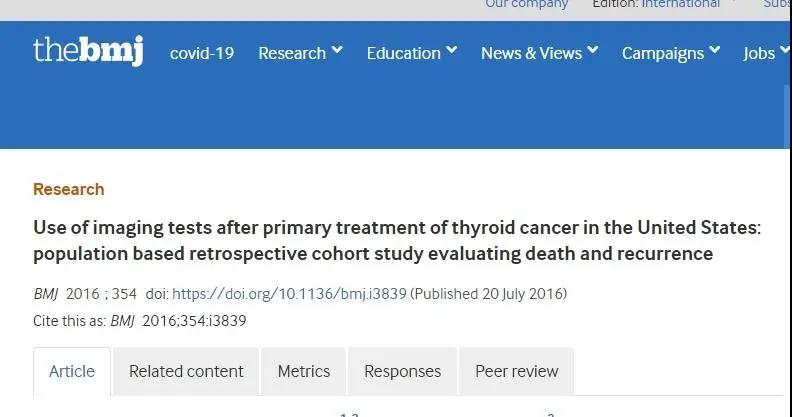Image resolution: width=792 pixels, height=417 pixels.
Task: Expand the News & Views chevron
Action: 593,50
